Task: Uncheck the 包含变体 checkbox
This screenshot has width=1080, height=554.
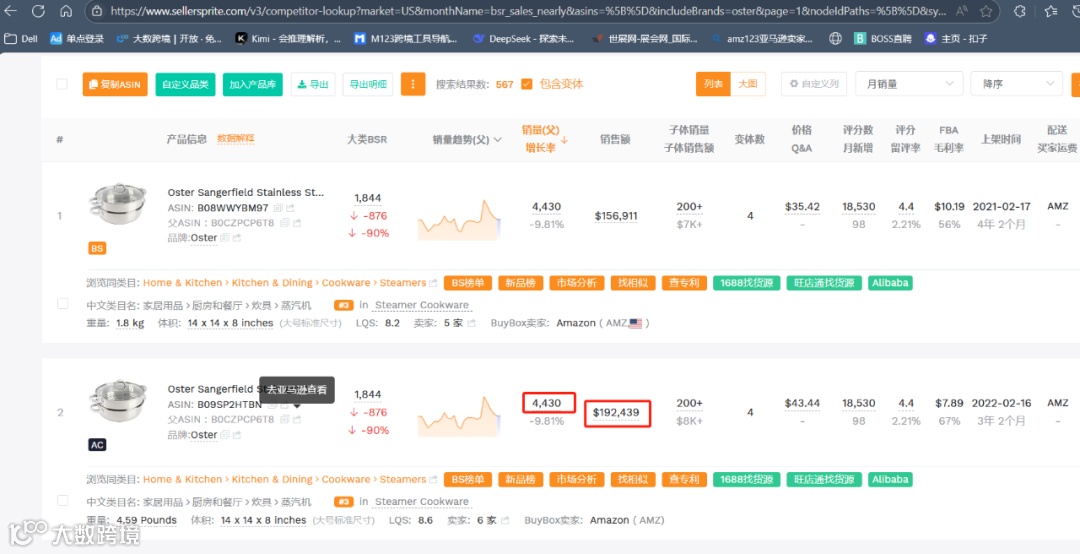Action: click(527, 84)
